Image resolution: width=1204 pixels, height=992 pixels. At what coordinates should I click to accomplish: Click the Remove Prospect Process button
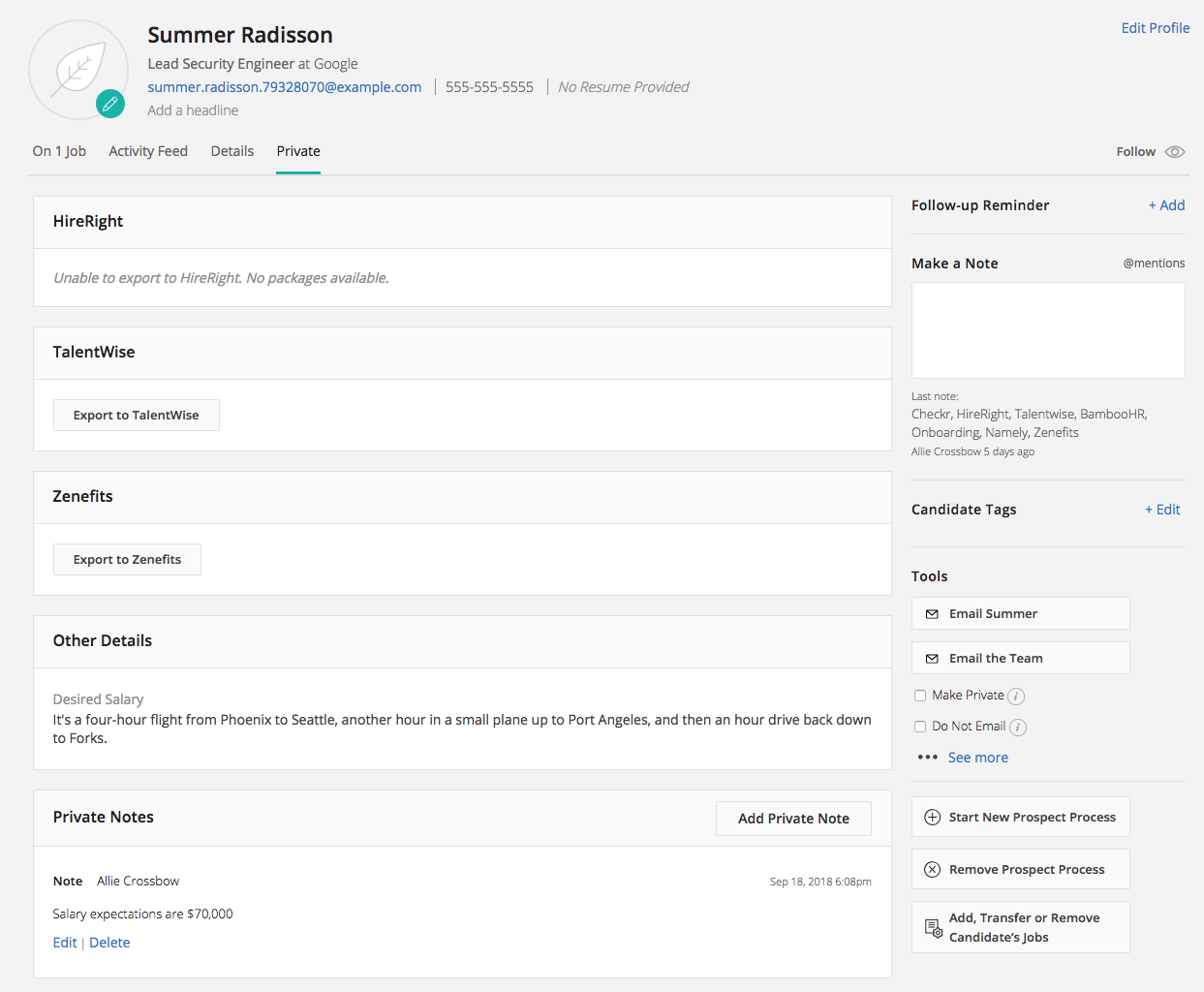(x=1021, y=870)
